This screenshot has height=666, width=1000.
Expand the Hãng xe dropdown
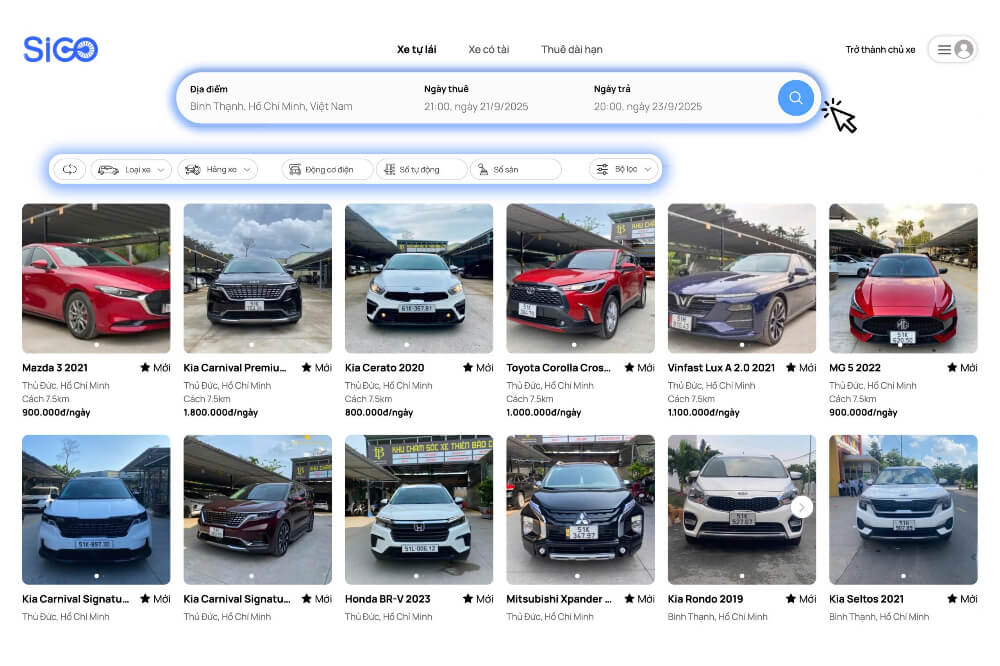(x=217, y=170)
